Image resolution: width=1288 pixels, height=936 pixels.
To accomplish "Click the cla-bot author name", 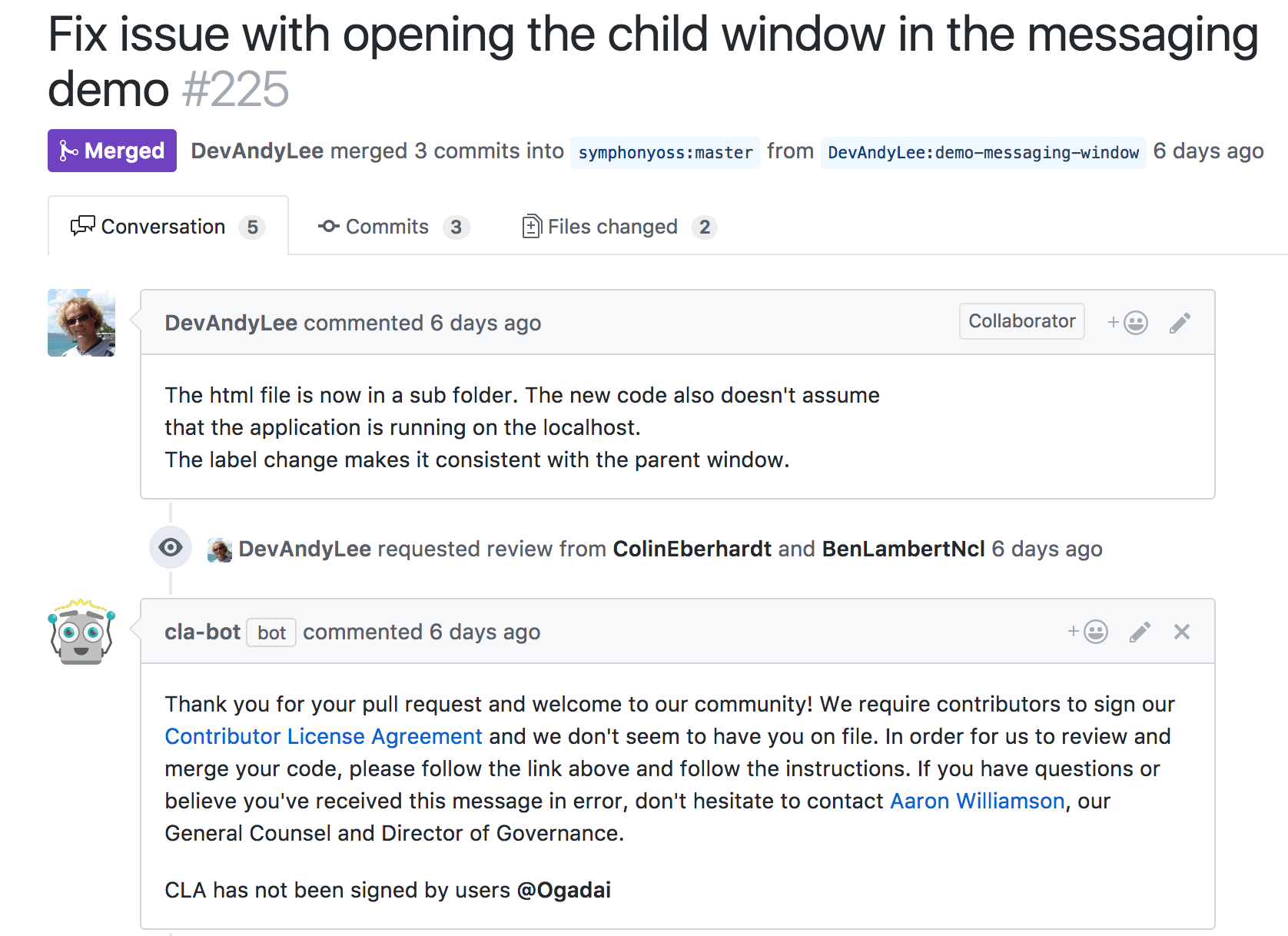I will pos(202,632).
